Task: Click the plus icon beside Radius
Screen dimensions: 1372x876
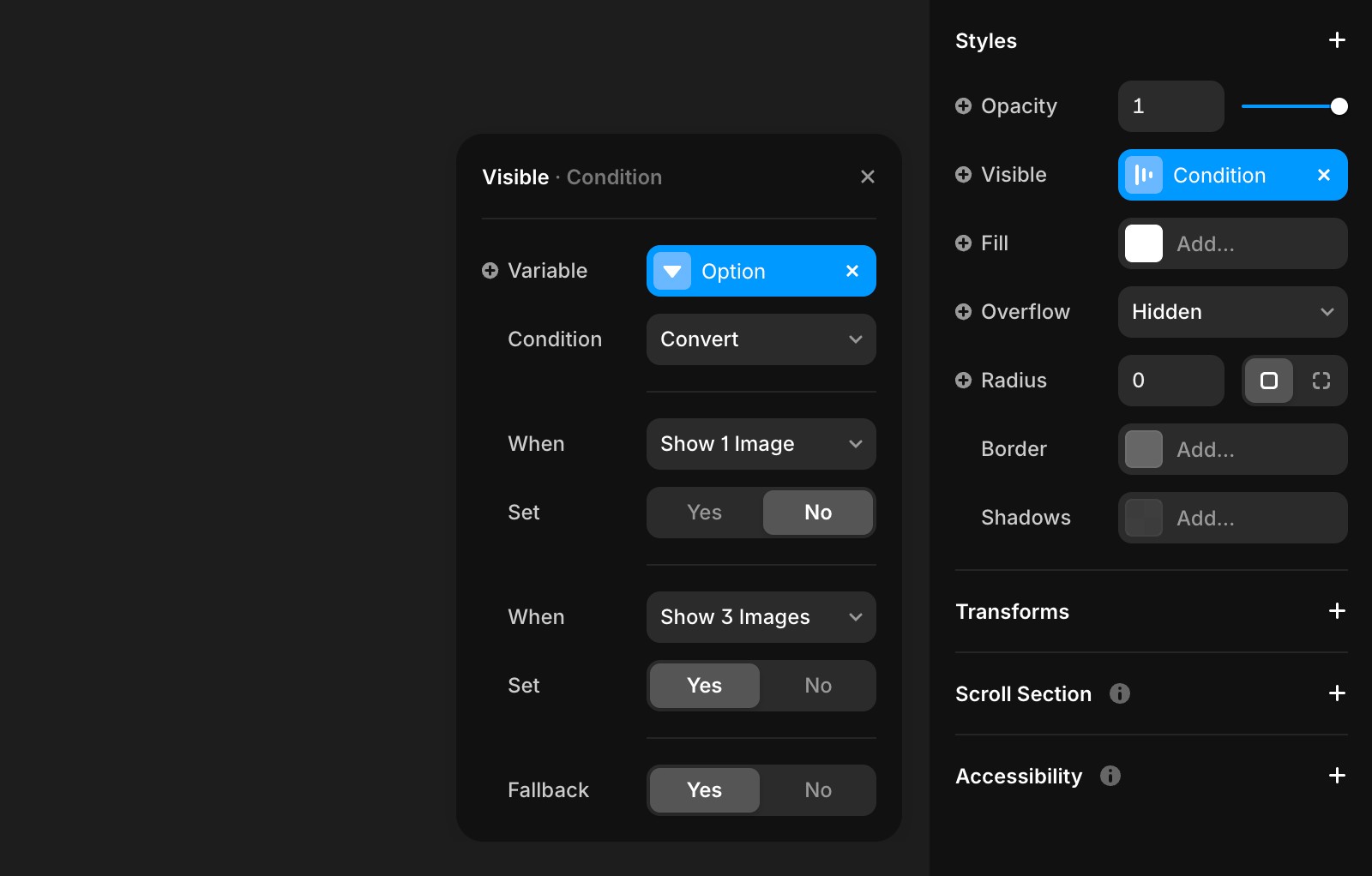Action: pyautogui.click(x=963, y=380)
